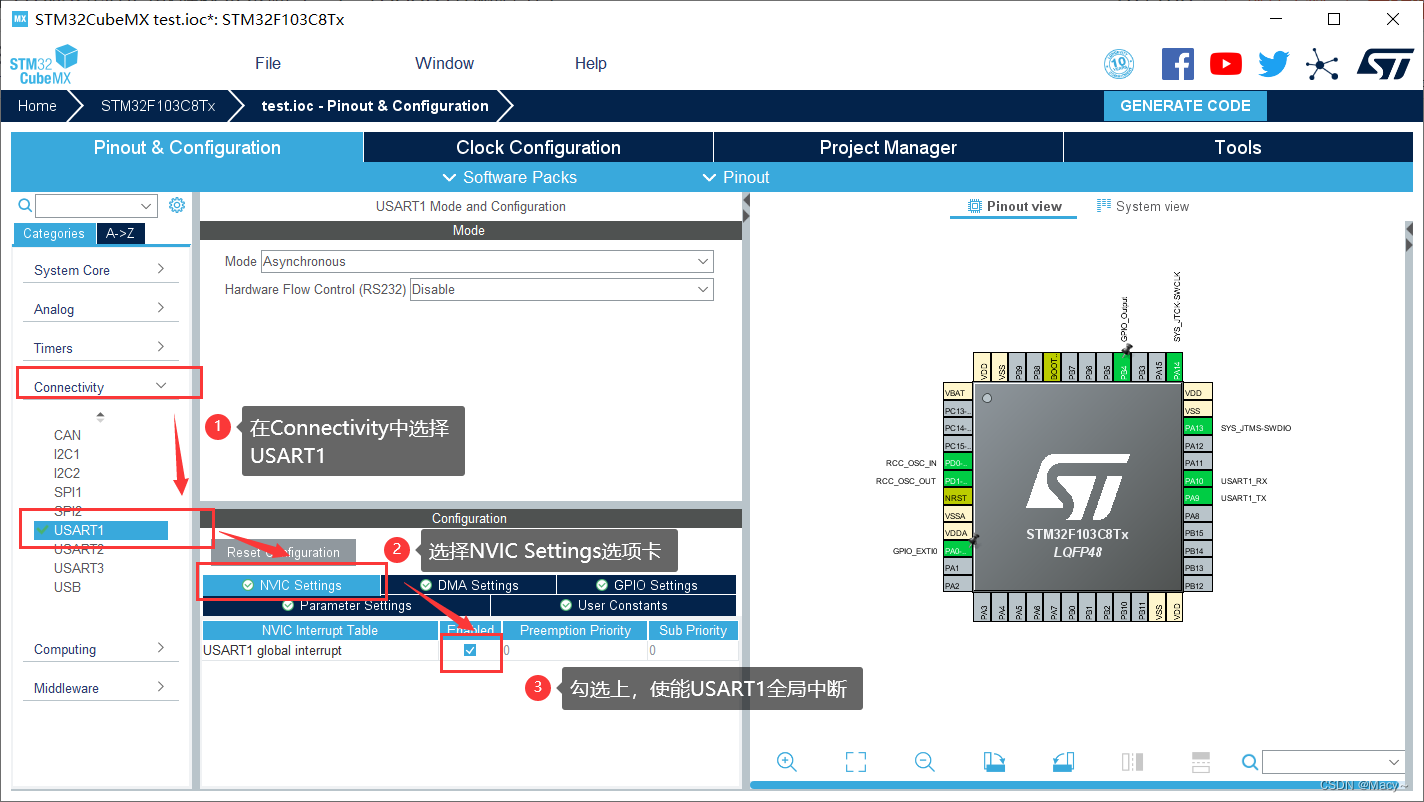Toggle the vertical split view icon
Viewport: 1424px width, 802px height.
[x=1132, y=762]
